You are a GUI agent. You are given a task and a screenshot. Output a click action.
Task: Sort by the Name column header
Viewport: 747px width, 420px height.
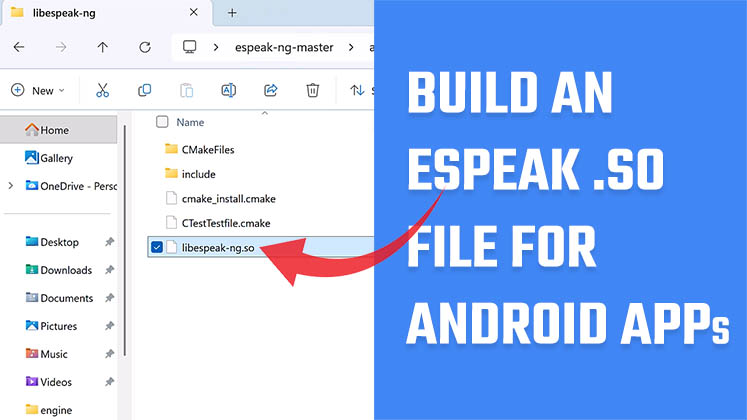pyautogui.click(x=190, y=122)
